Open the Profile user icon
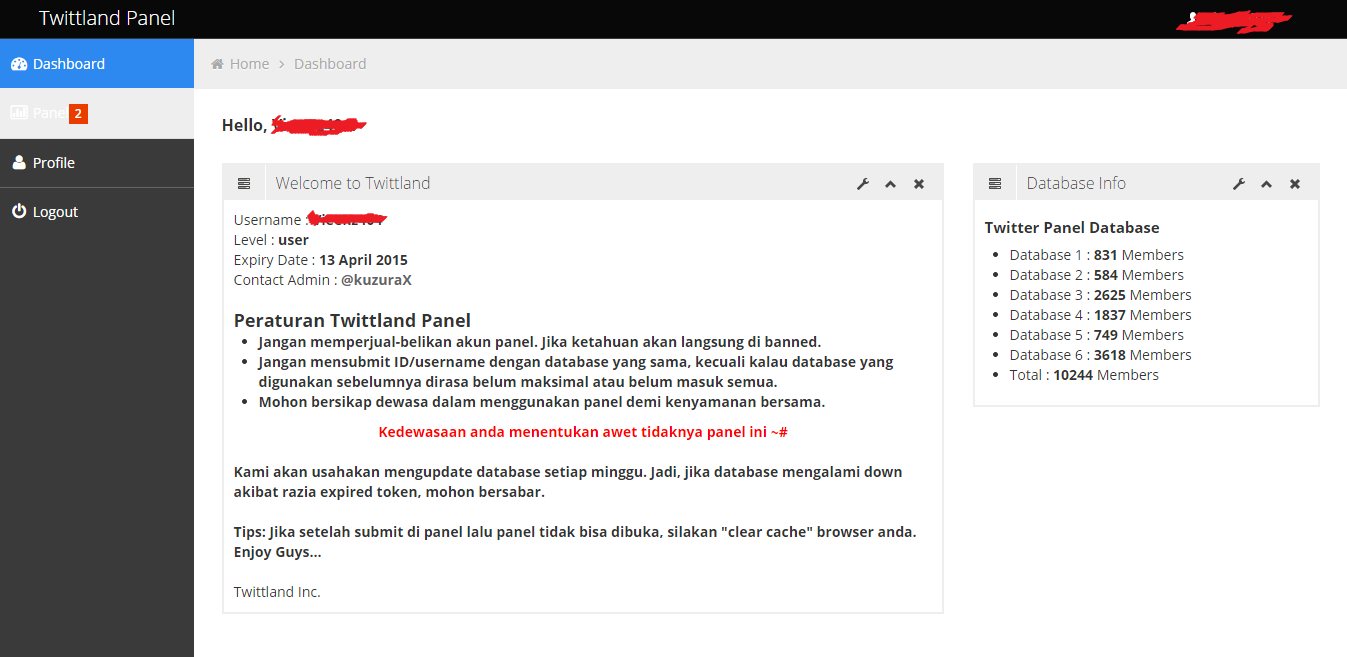Image resolution: width=1347 pixels, height=657 pixels. pos(19,162)
